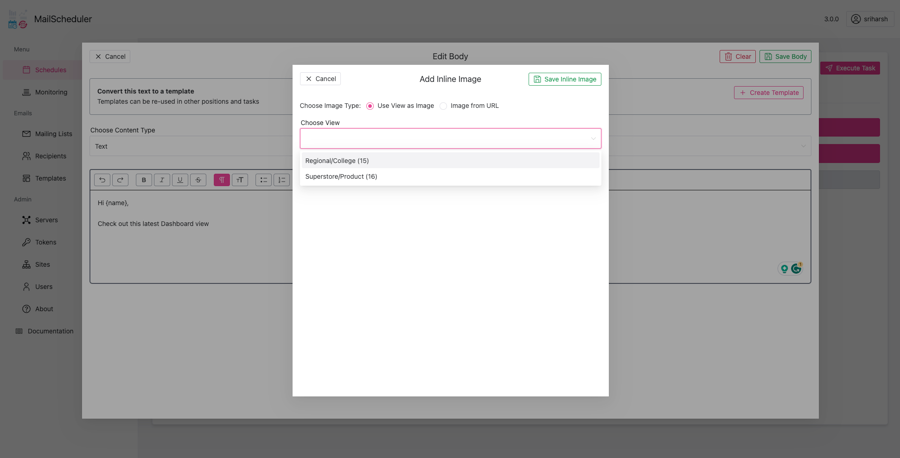Image resolution: width=900 pixels, height=458 pixels.
Task: Open Users in the Admin sidebar
Action: click(42, 286)
